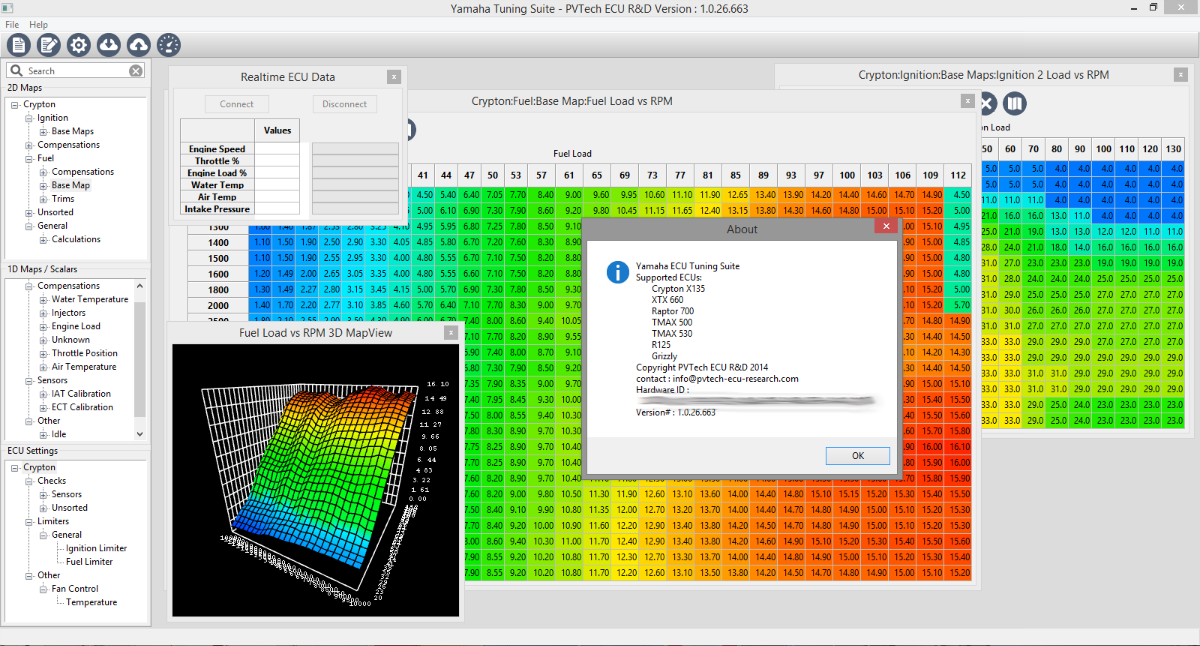Click the new document toolbar icon

click(x=19, y=44)
